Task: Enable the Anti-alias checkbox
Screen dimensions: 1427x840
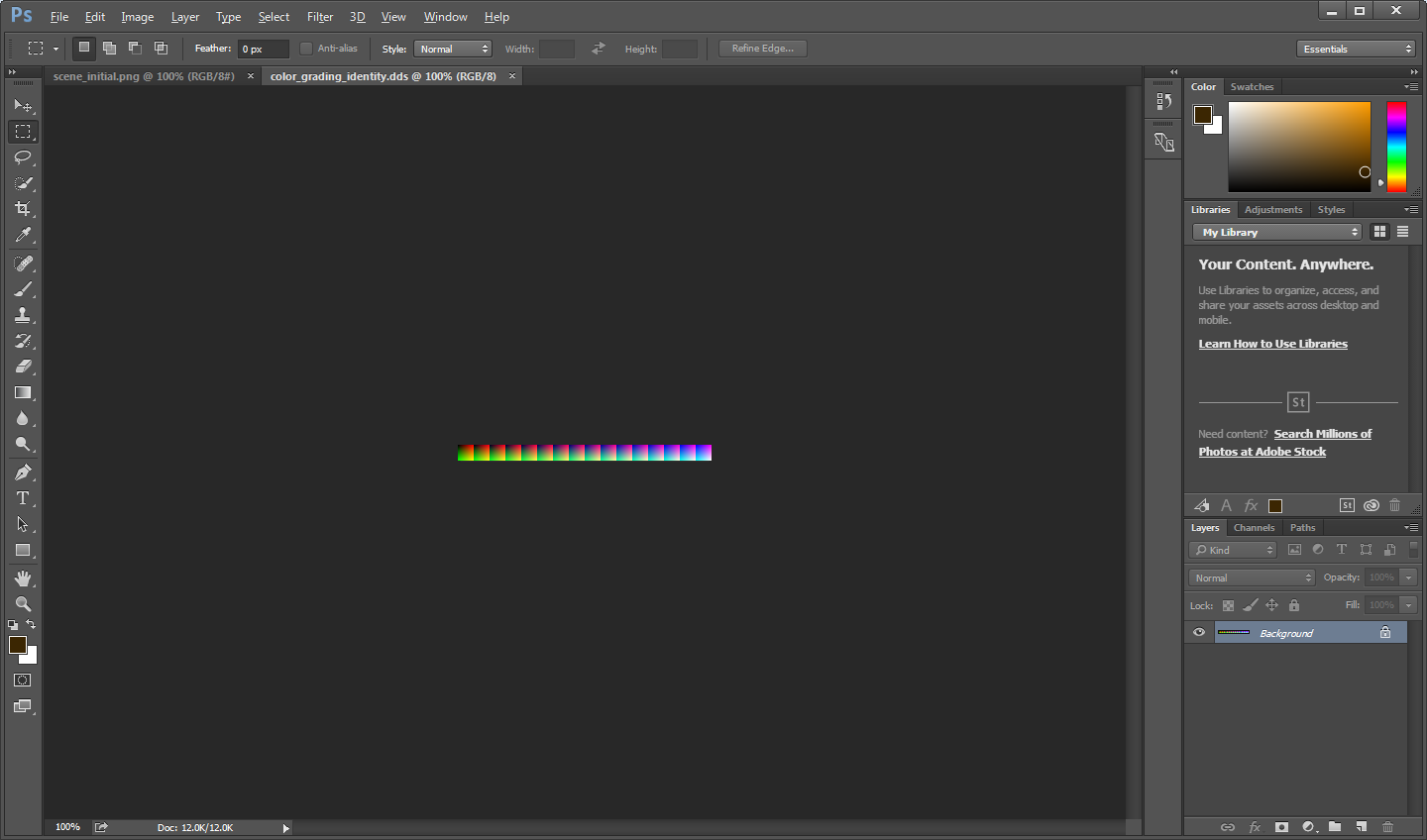Action: click(305, 48)
